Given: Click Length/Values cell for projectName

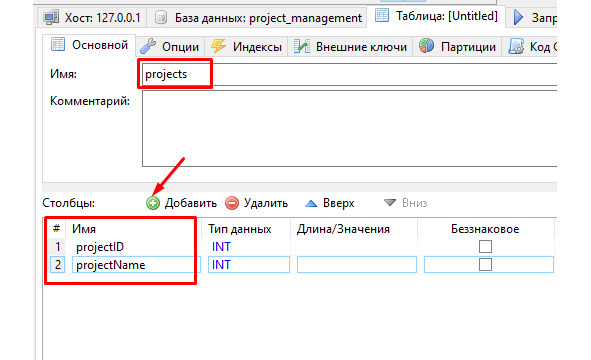Looking at the screenshot, I should [x=357, y=265].
